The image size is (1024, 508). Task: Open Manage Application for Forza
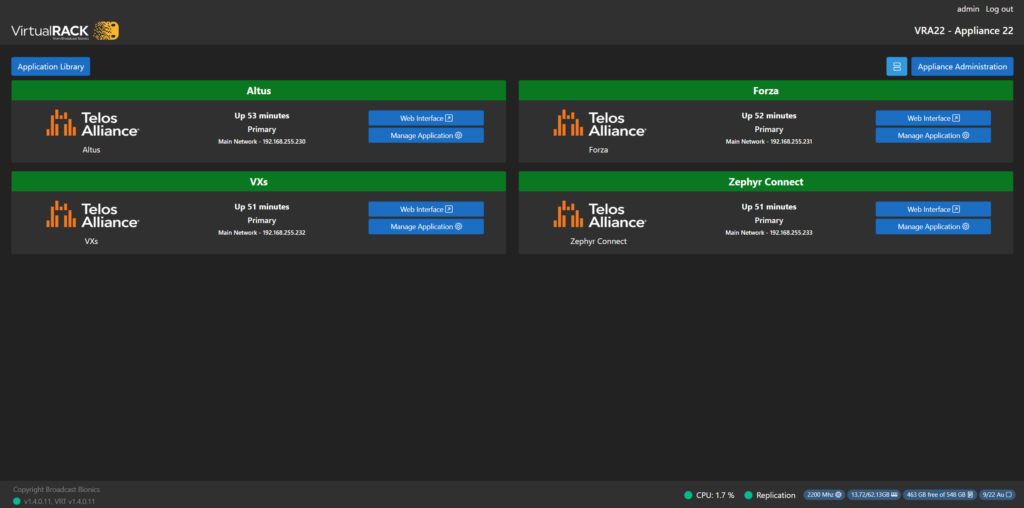pos(933,136)
